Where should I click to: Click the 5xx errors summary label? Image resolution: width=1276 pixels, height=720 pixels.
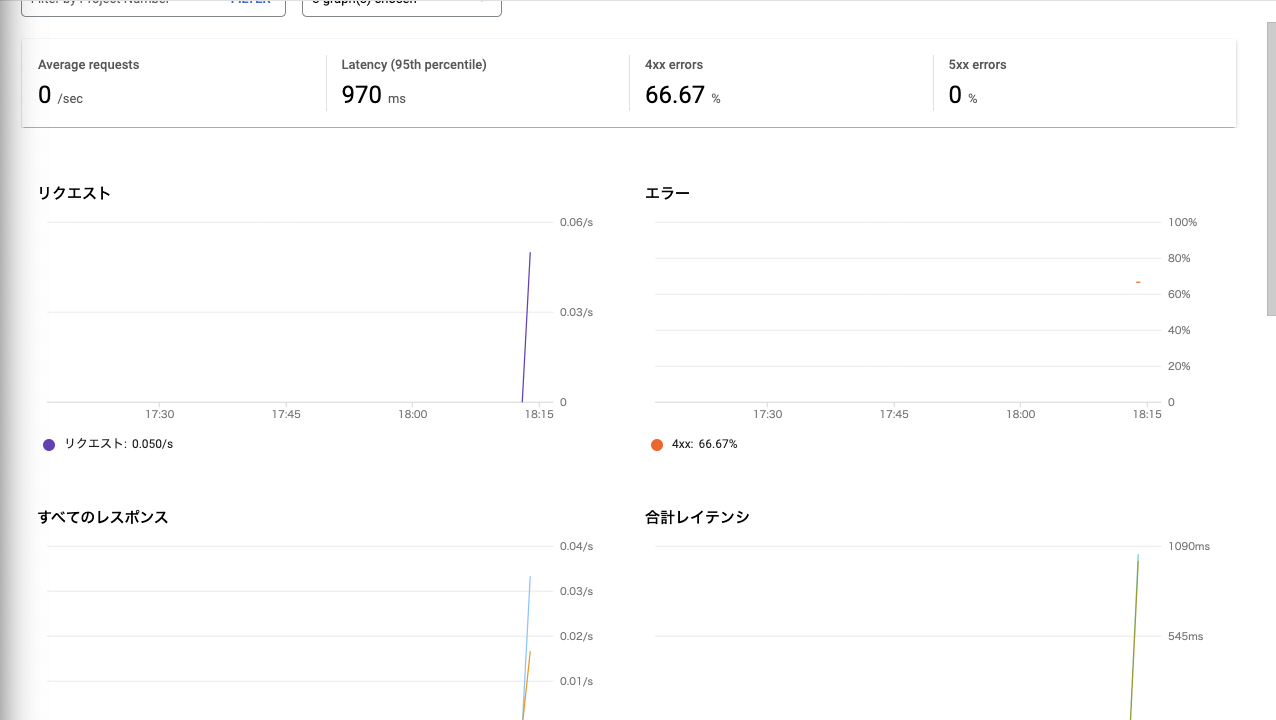coord(977,65)
